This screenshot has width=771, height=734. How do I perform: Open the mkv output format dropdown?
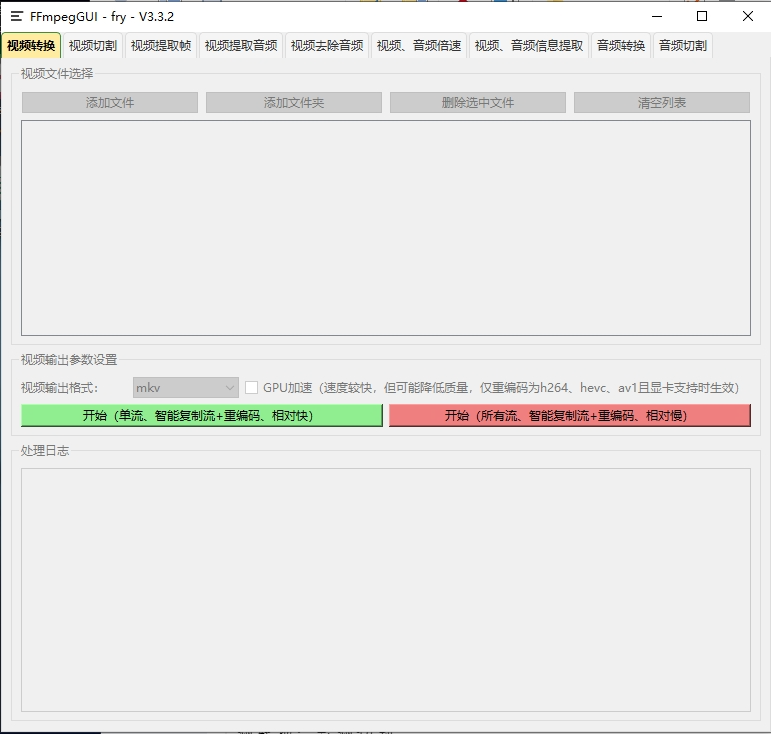point(186,388)
